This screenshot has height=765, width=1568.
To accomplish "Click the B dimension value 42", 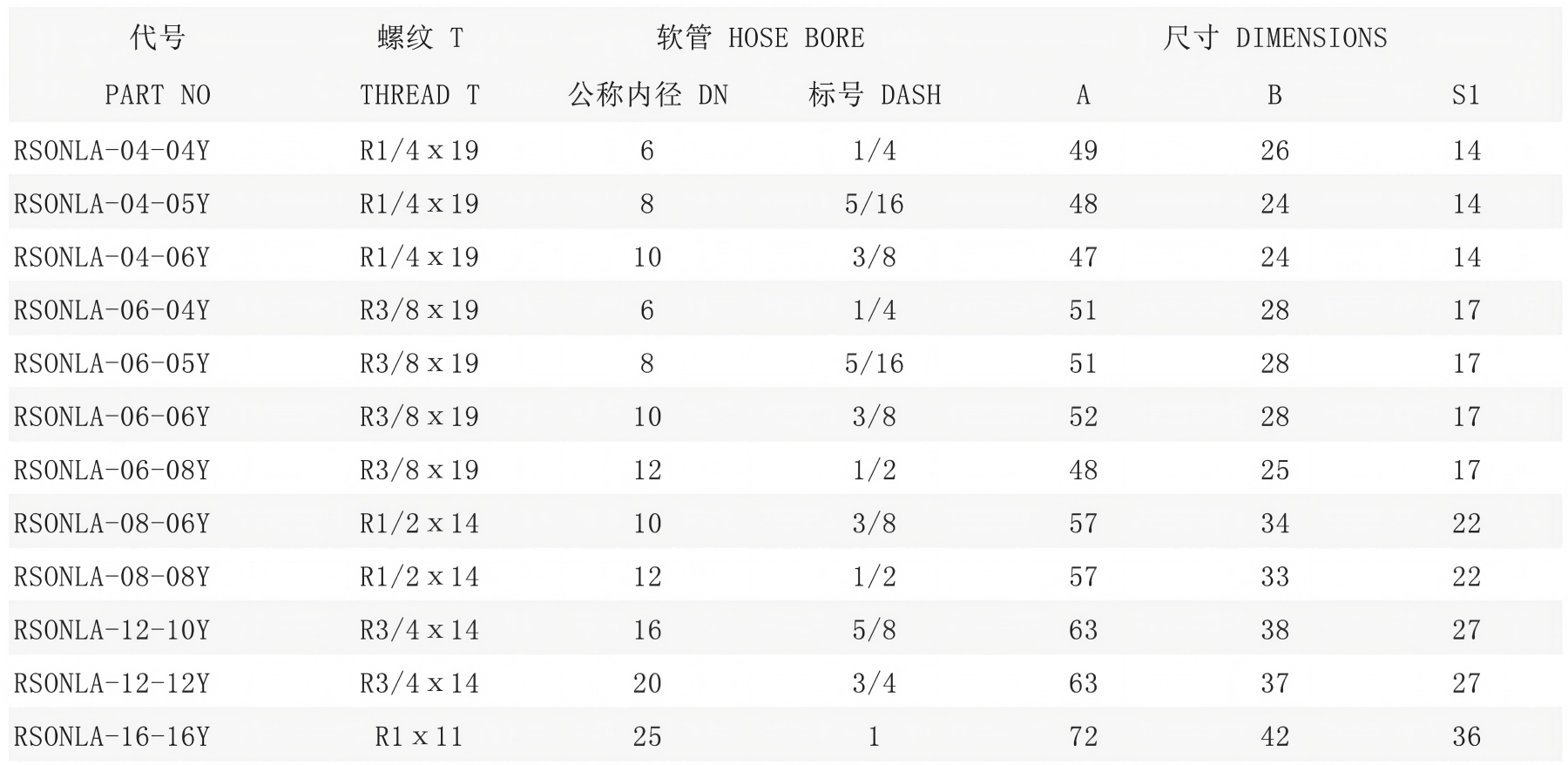I will 1274,737.
